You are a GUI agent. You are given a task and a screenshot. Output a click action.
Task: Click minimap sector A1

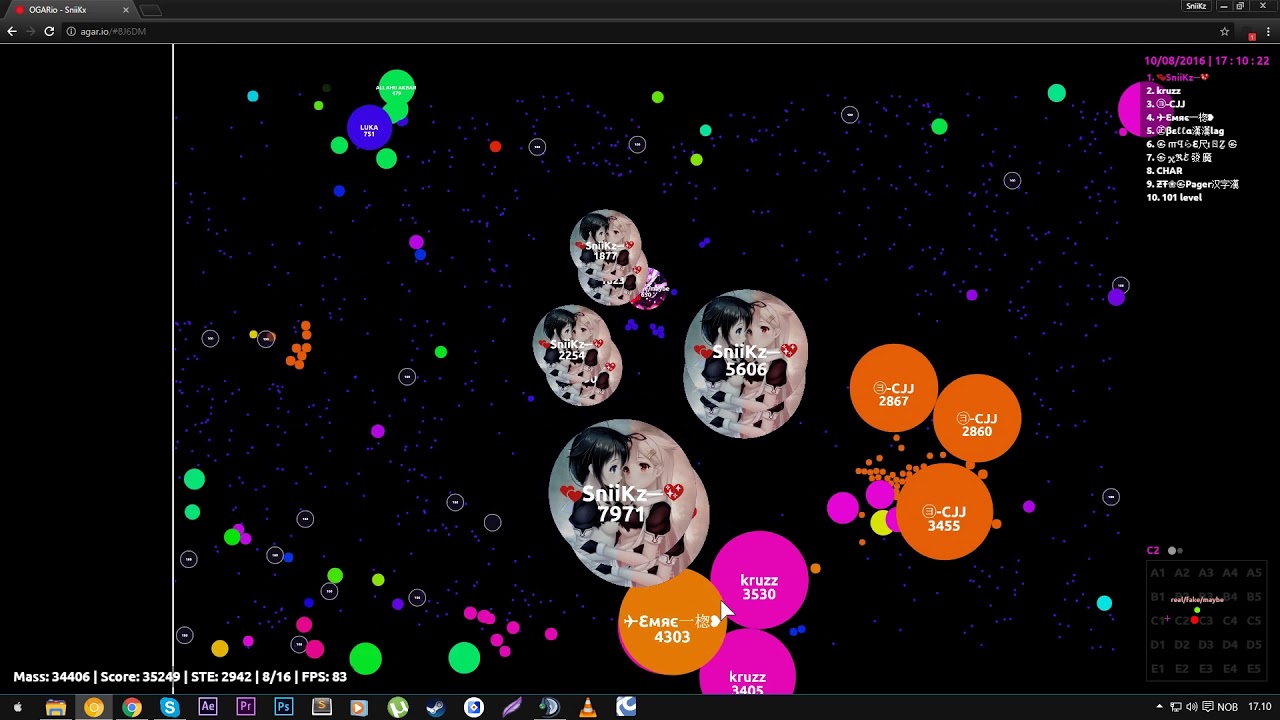tap(1158, 573)
